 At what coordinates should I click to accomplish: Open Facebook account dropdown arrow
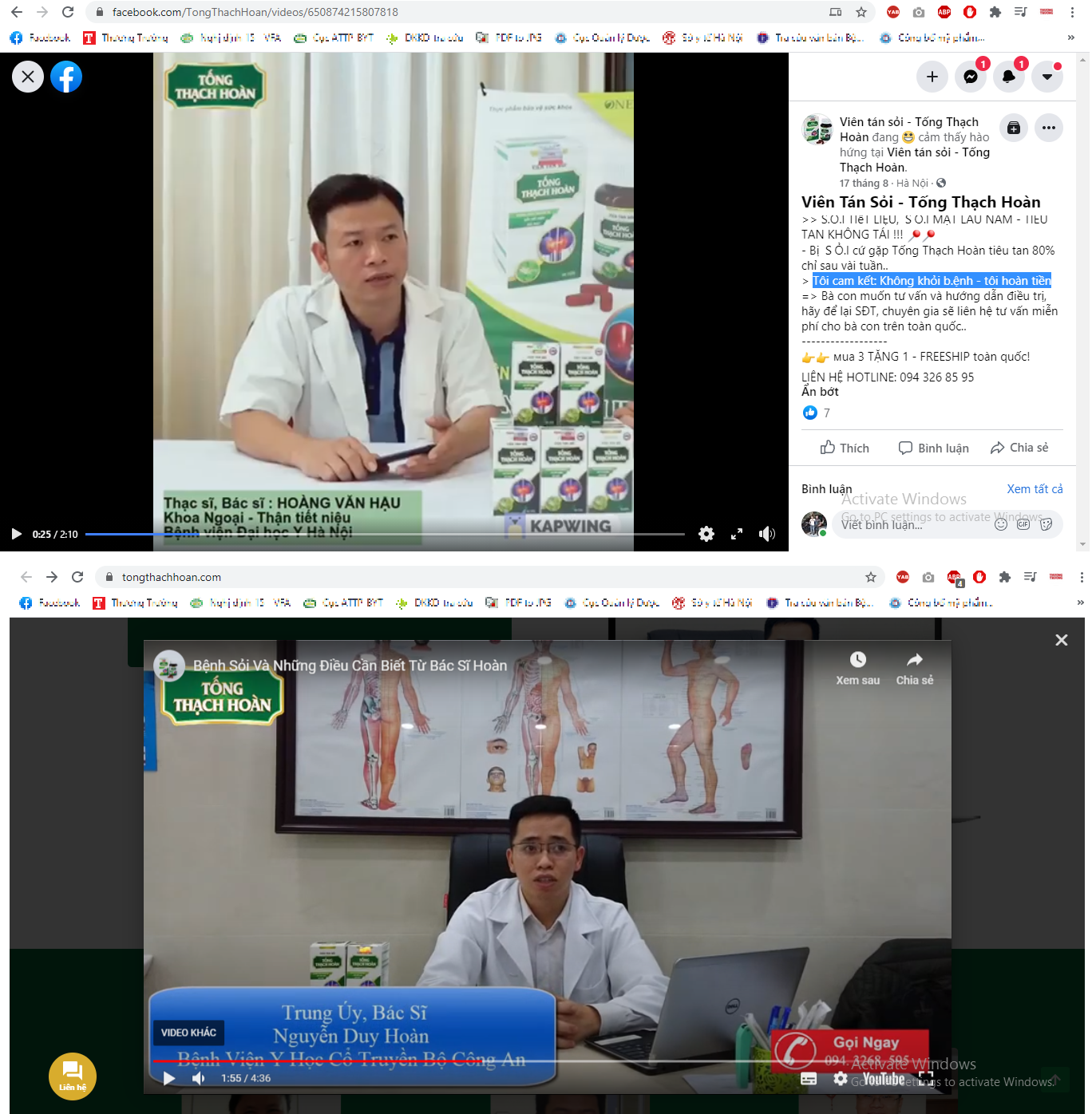pos(1047,77)
